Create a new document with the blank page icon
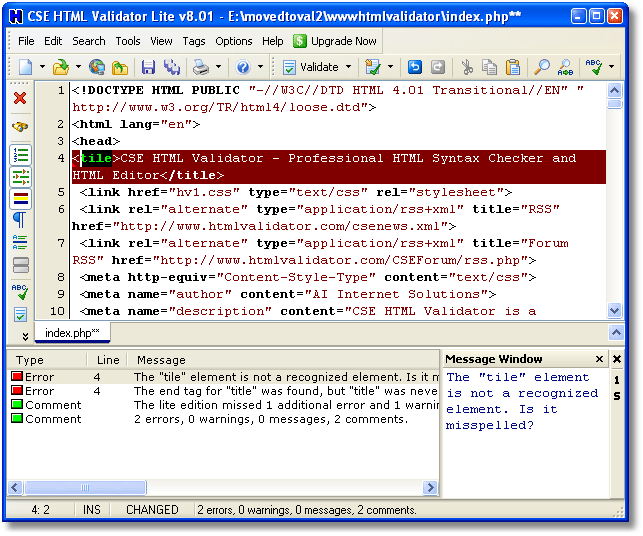This screenshot has height=536, width=643. [x=25, y=67]
